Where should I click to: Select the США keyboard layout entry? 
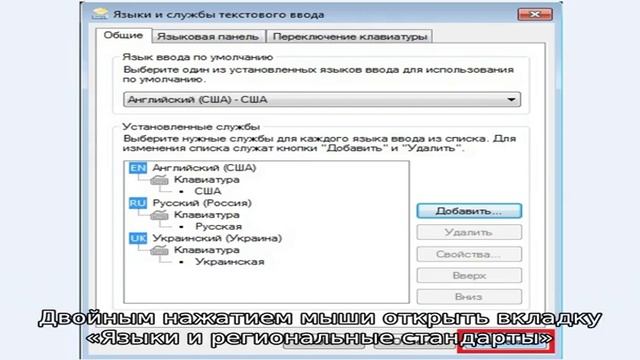click(208, 191)
